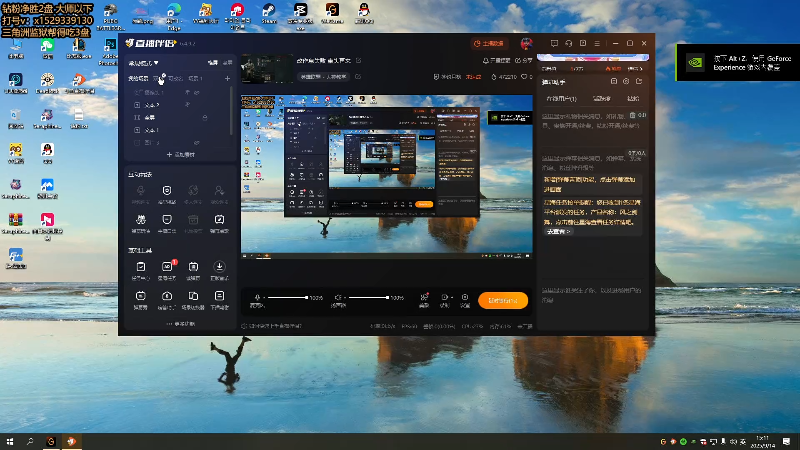This screenshot has width=800, height=450.
Task: Click the pencil-in-box icon in the interaction panel's second row
Action: (x=219, y=219)
